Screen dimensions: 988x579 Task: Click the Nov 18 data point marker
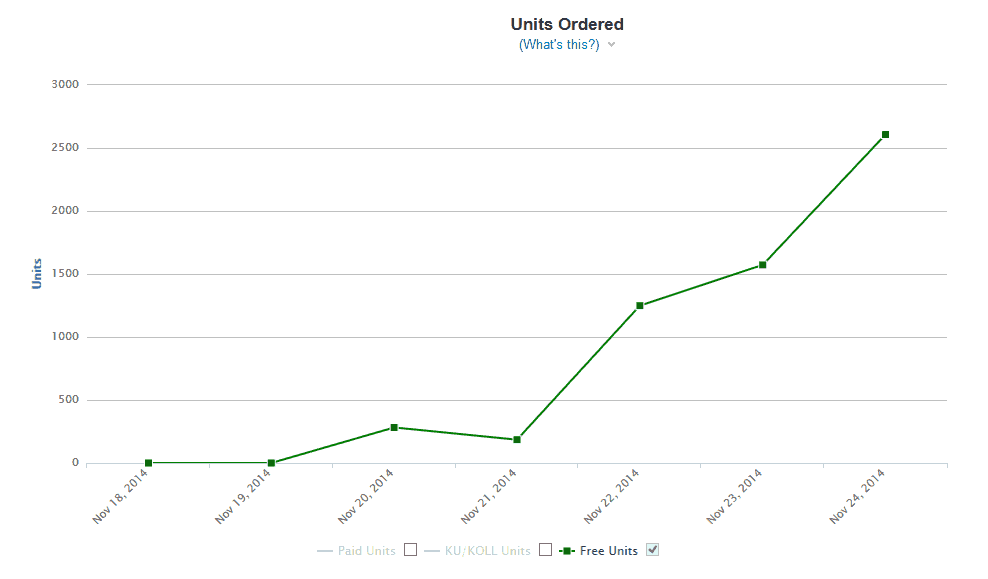point(149,462)
